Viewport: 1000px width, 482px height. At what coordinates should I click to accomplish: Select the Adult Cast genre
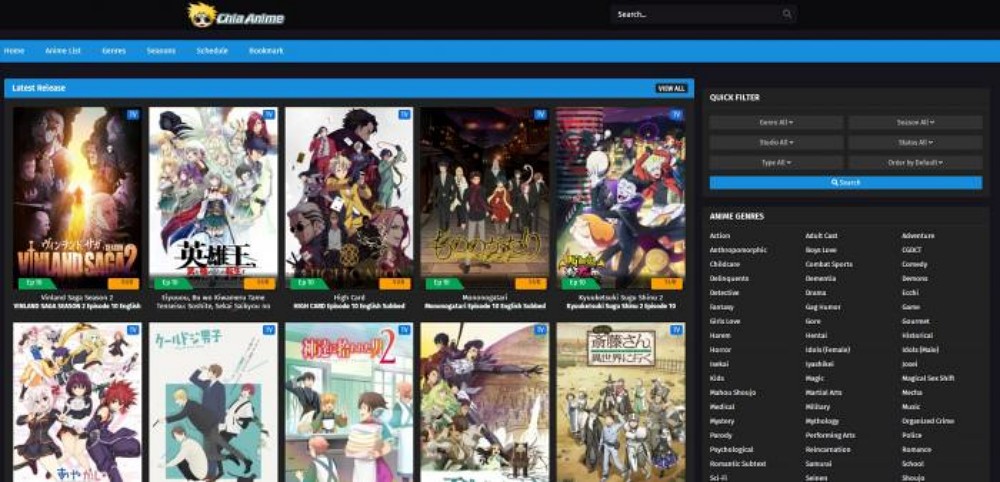[x=821, y=236]
